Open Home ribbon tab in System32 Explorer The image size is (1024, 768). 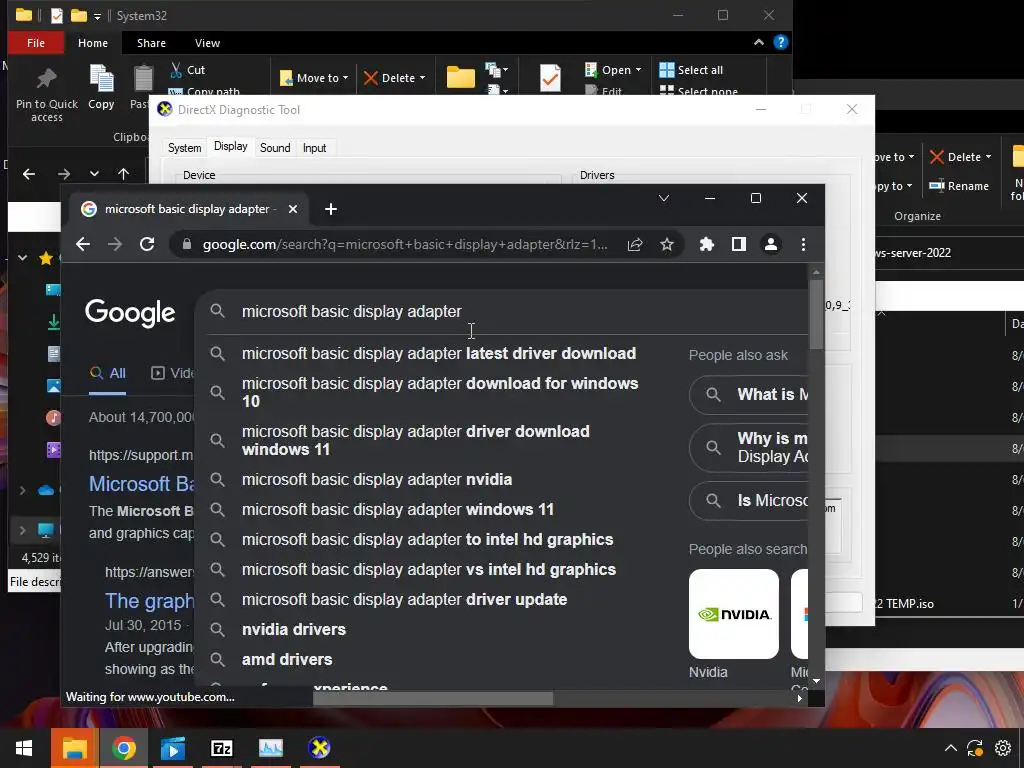93,43
